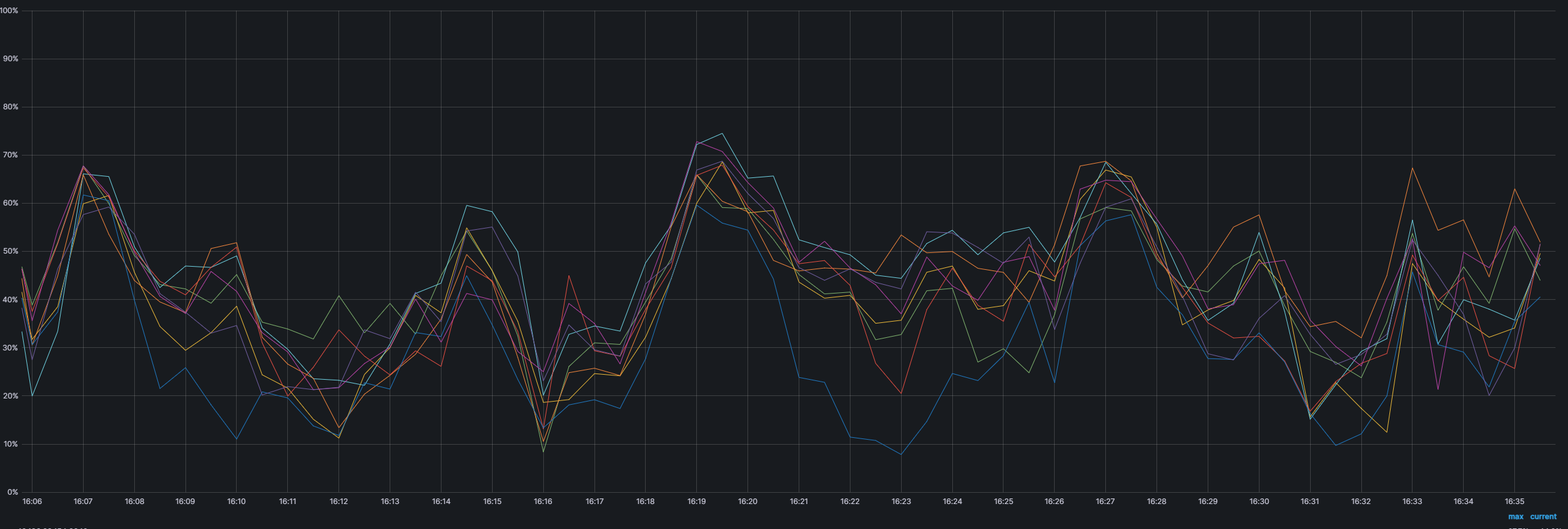
Task: Click the 16:35 time axis label
Action: pos(1514,502)
